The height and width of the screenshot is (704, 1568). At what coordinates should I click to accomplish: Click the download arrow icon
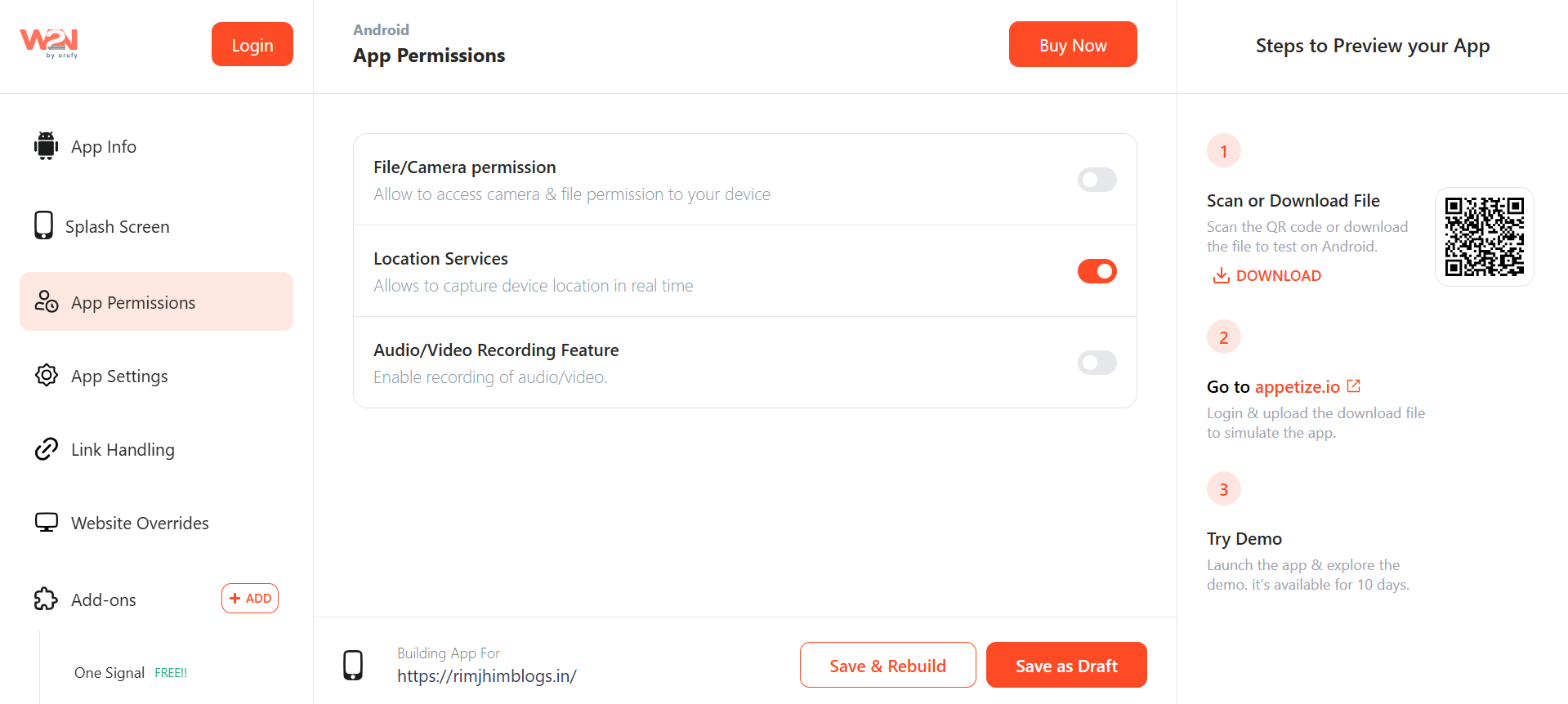pos(1221,275)
